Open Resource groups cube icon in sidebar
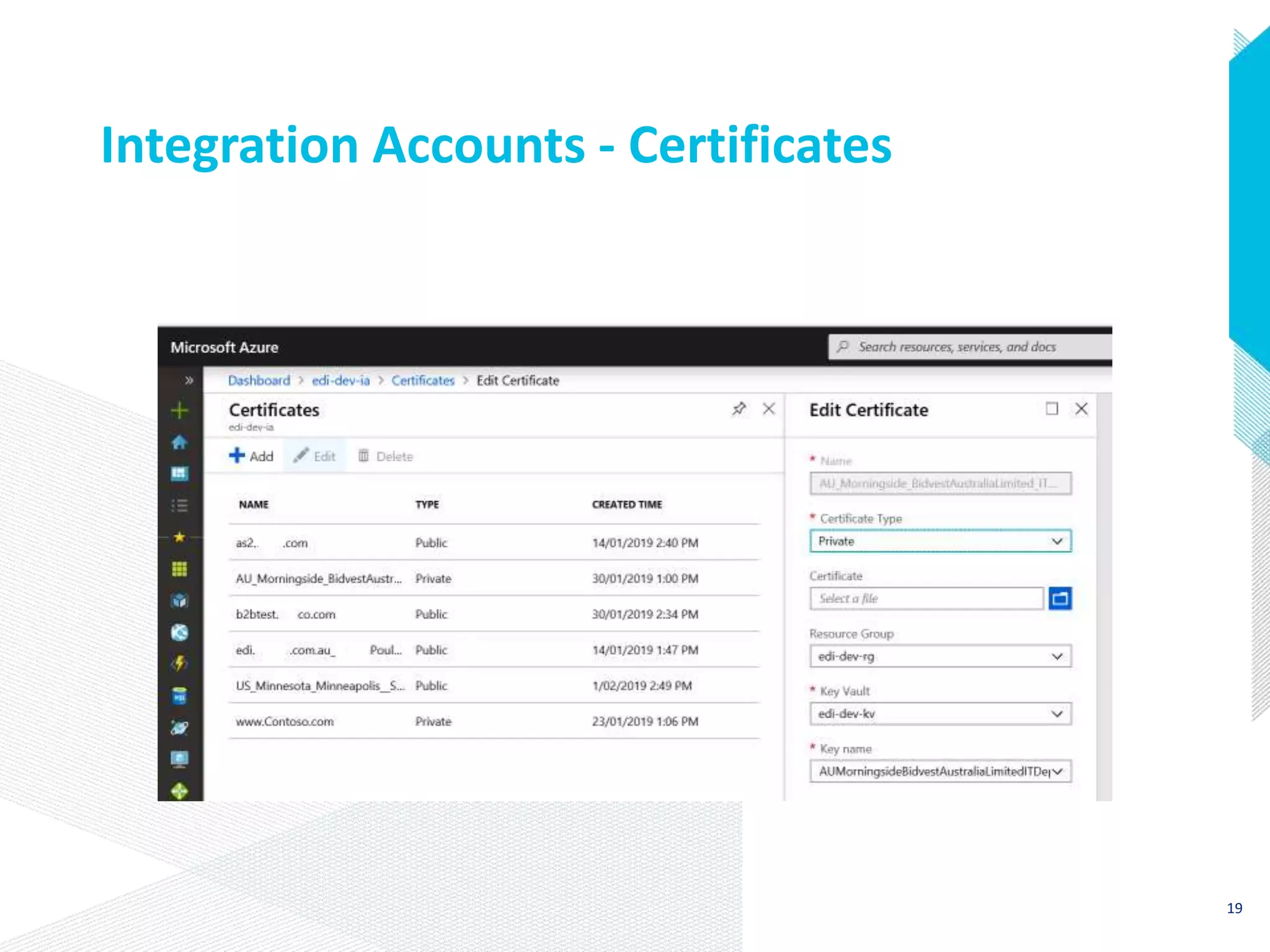Screen dimensions: 1270x952 [x=179, y=601]
